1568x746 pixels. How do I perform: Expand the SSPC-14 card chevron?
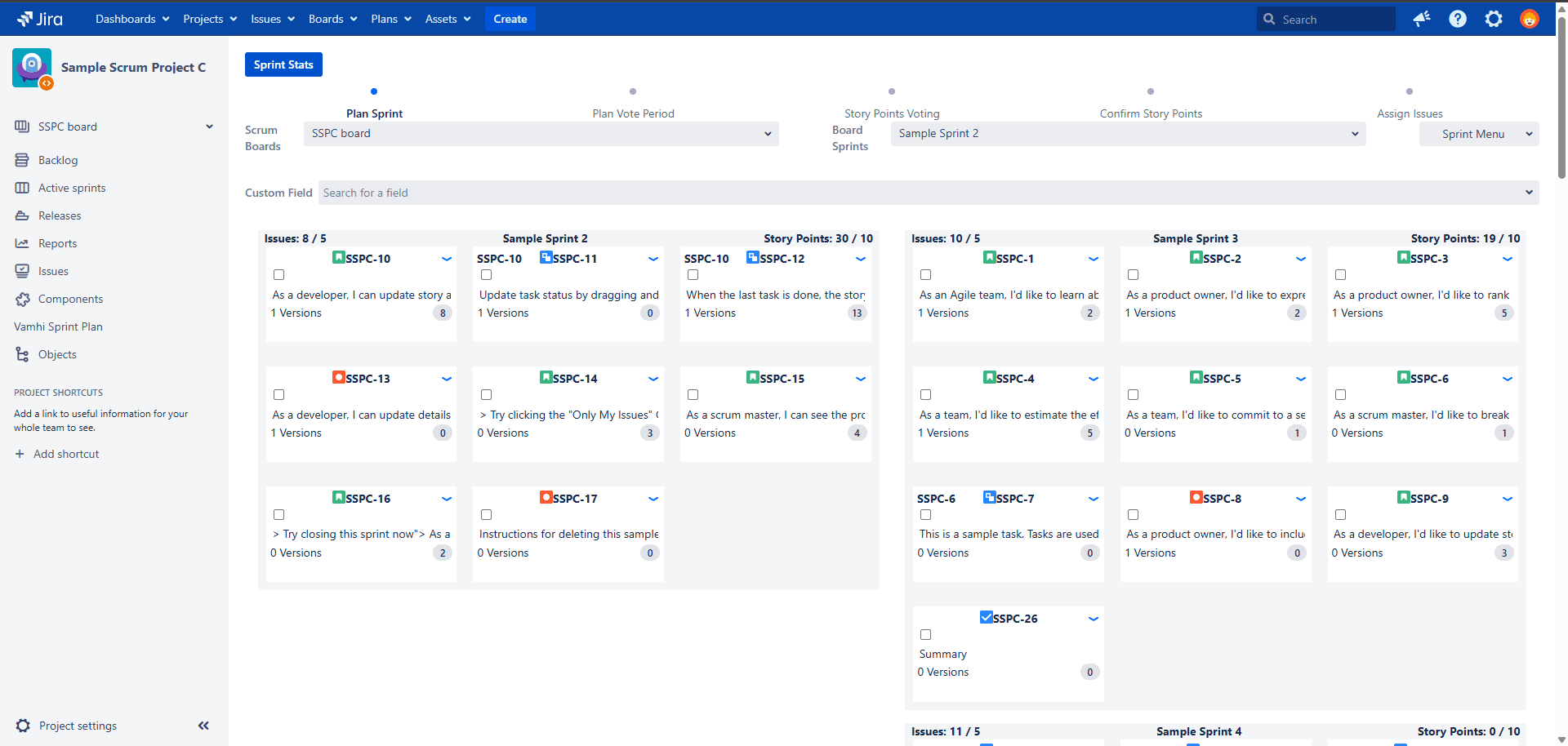(653, 379)
